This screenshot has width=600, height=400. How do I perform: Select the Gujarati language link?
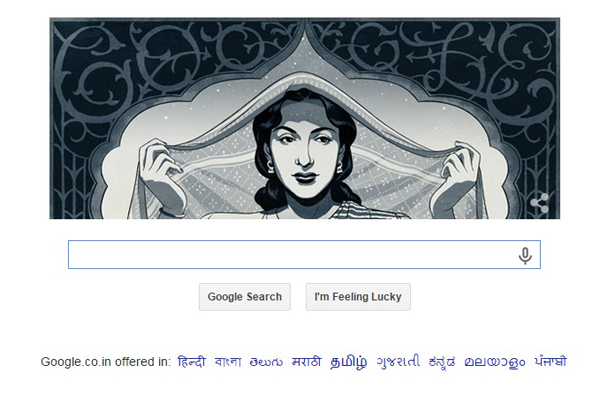coord(398,361)
